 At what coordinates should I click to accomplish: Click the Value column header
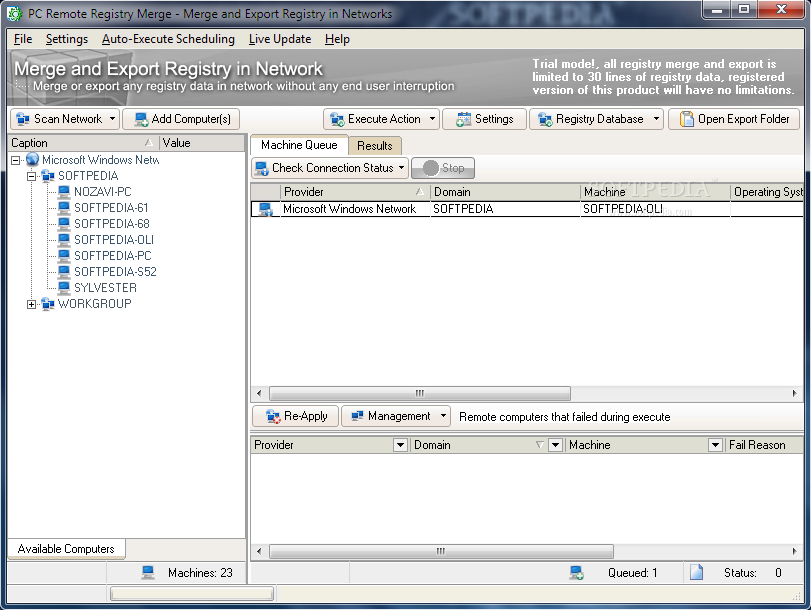pyautogui.click(x=202, y=143)
